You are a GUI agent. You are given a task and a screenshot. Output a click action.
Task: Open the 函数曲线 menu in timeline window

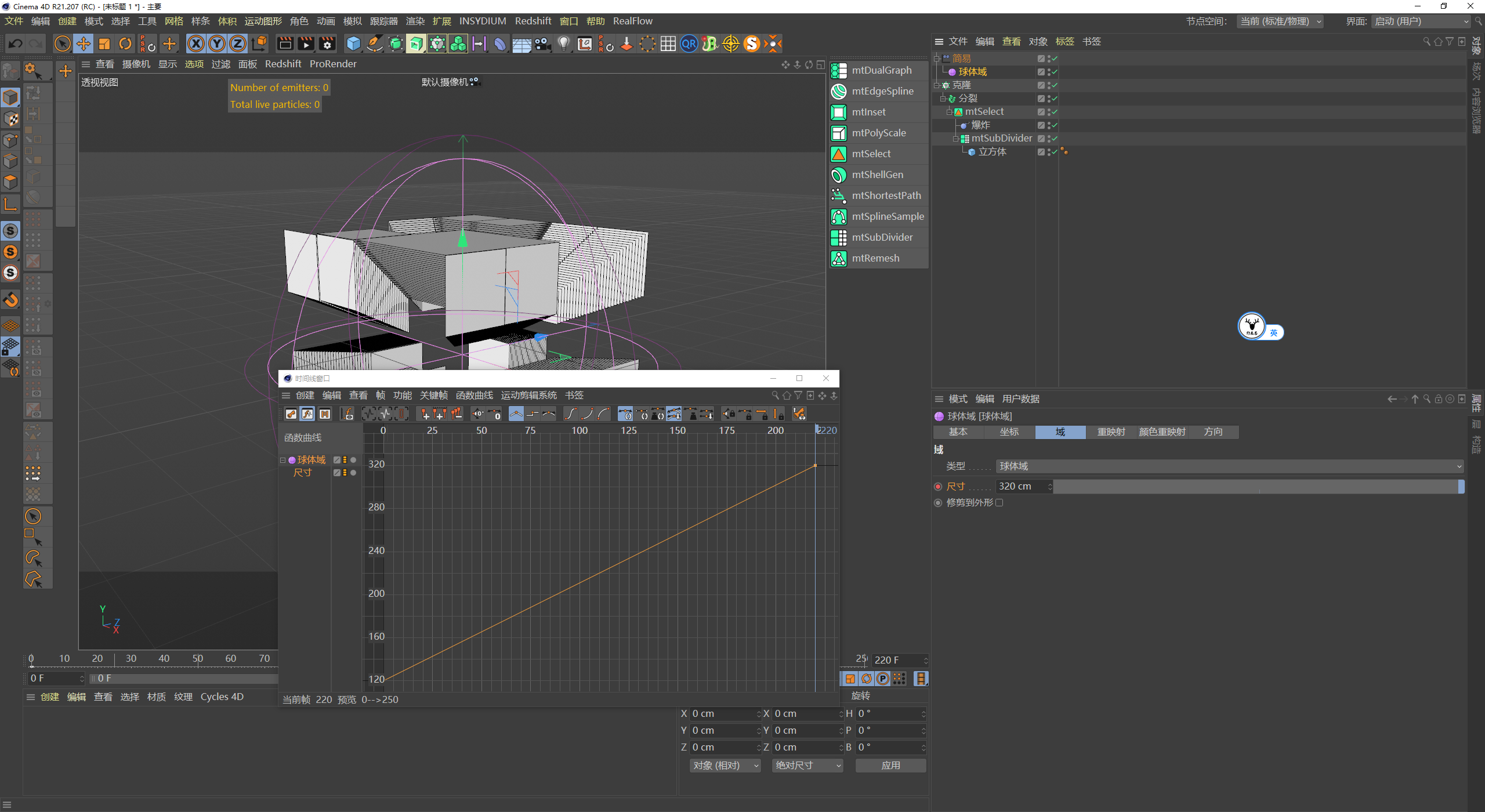click(x=474, y=396)
